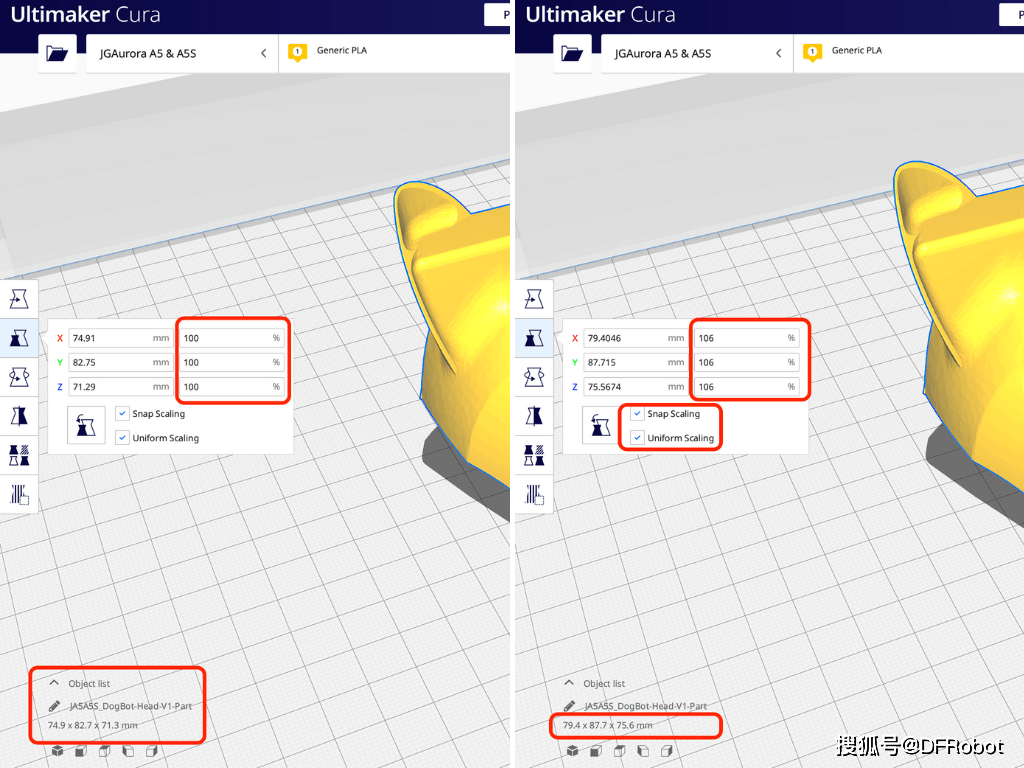Select Scale tool in right window toolbar
Image resolution: width=1024 pixels, height=768 pixels.
click(534, 338)
